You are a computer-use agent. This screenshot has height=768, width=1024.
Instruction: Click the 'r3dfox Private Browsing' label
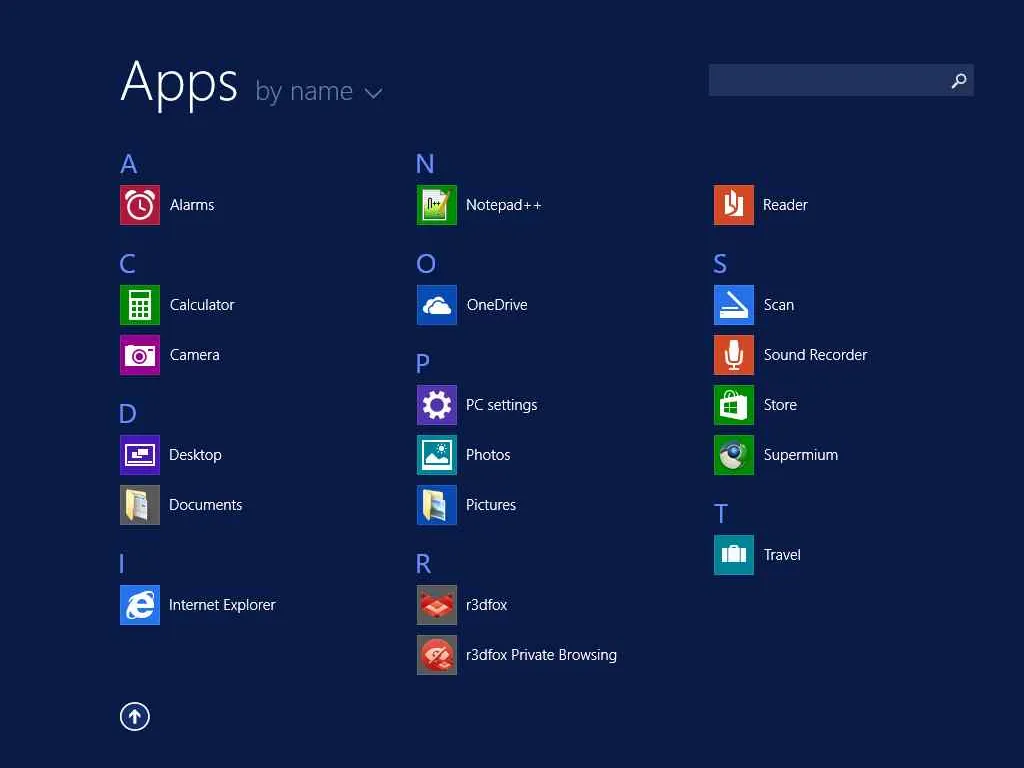click(541, 655)
